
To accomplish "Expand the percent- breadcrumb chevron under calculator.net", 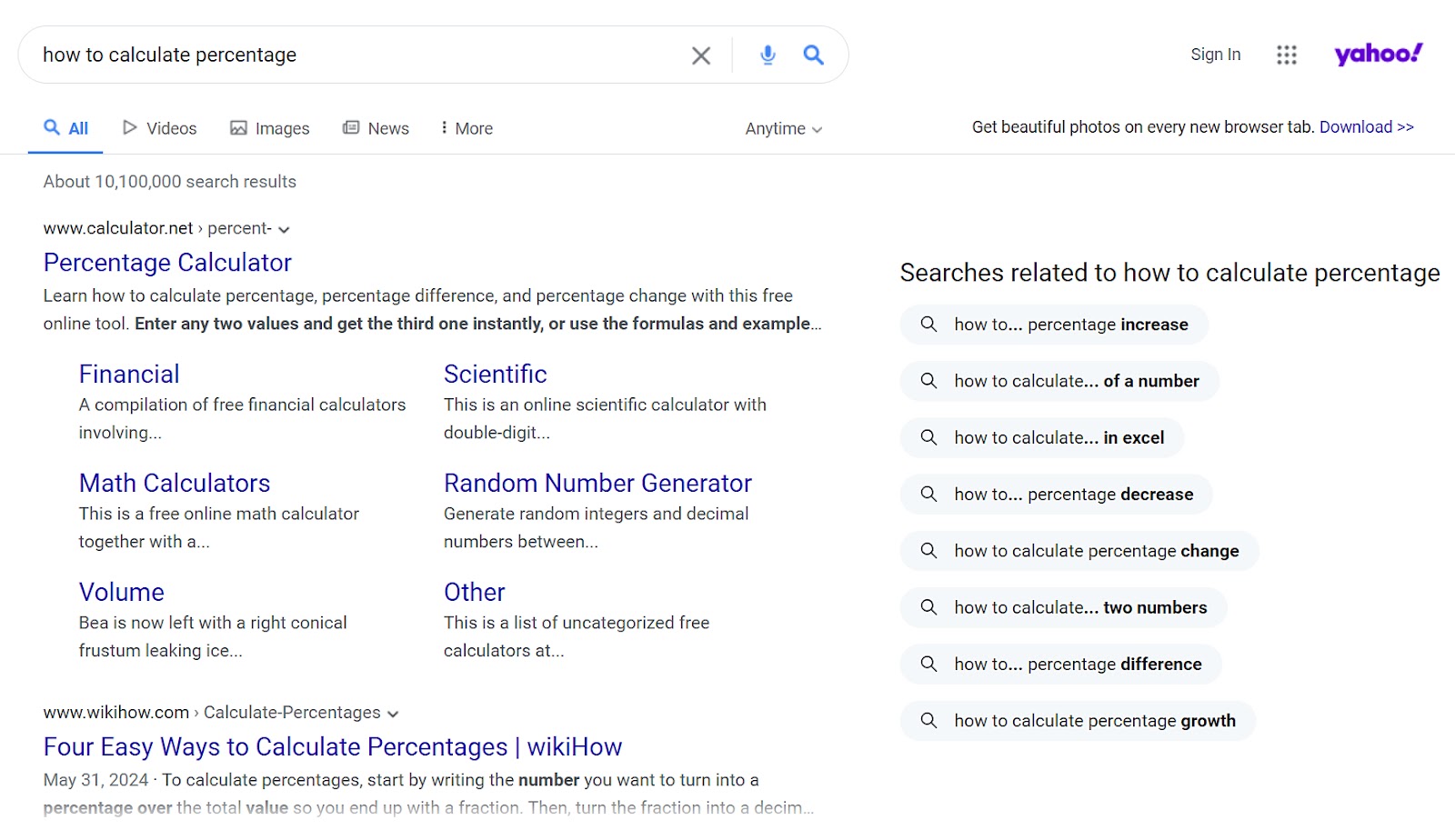I will pyautogui.click(x=284, y=229).
